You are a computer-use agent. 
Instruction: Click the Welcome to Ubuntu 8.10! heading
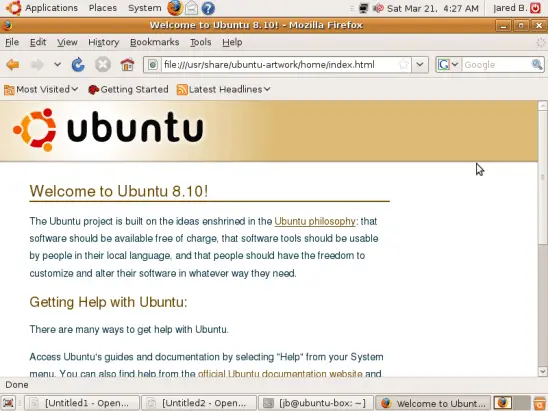119,191
